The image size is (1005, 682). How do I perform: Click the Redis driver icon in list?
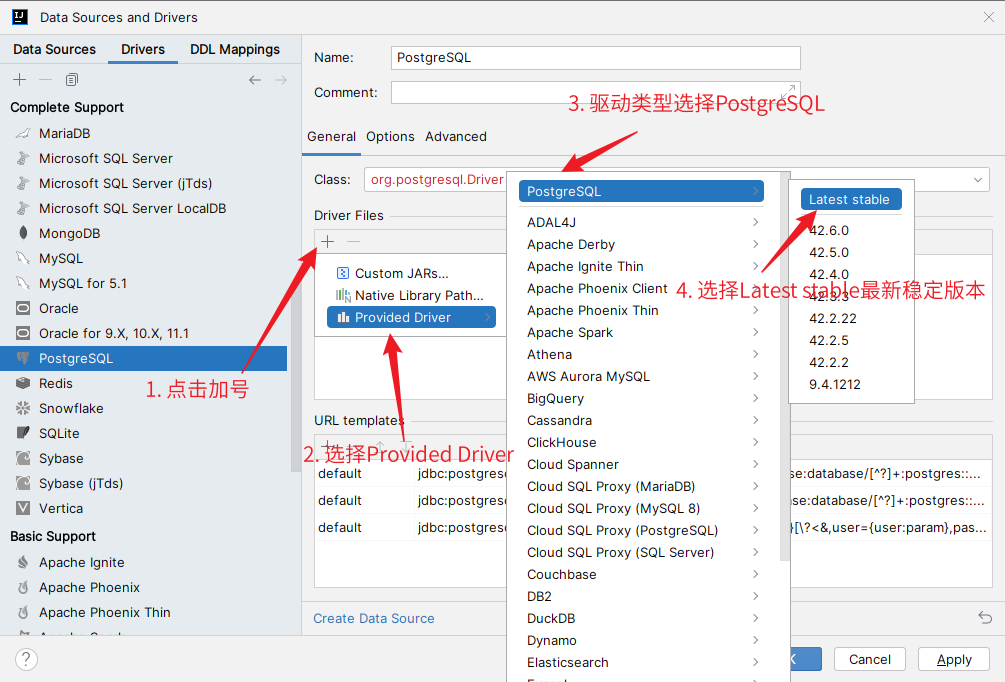click(x=22, y=383)
